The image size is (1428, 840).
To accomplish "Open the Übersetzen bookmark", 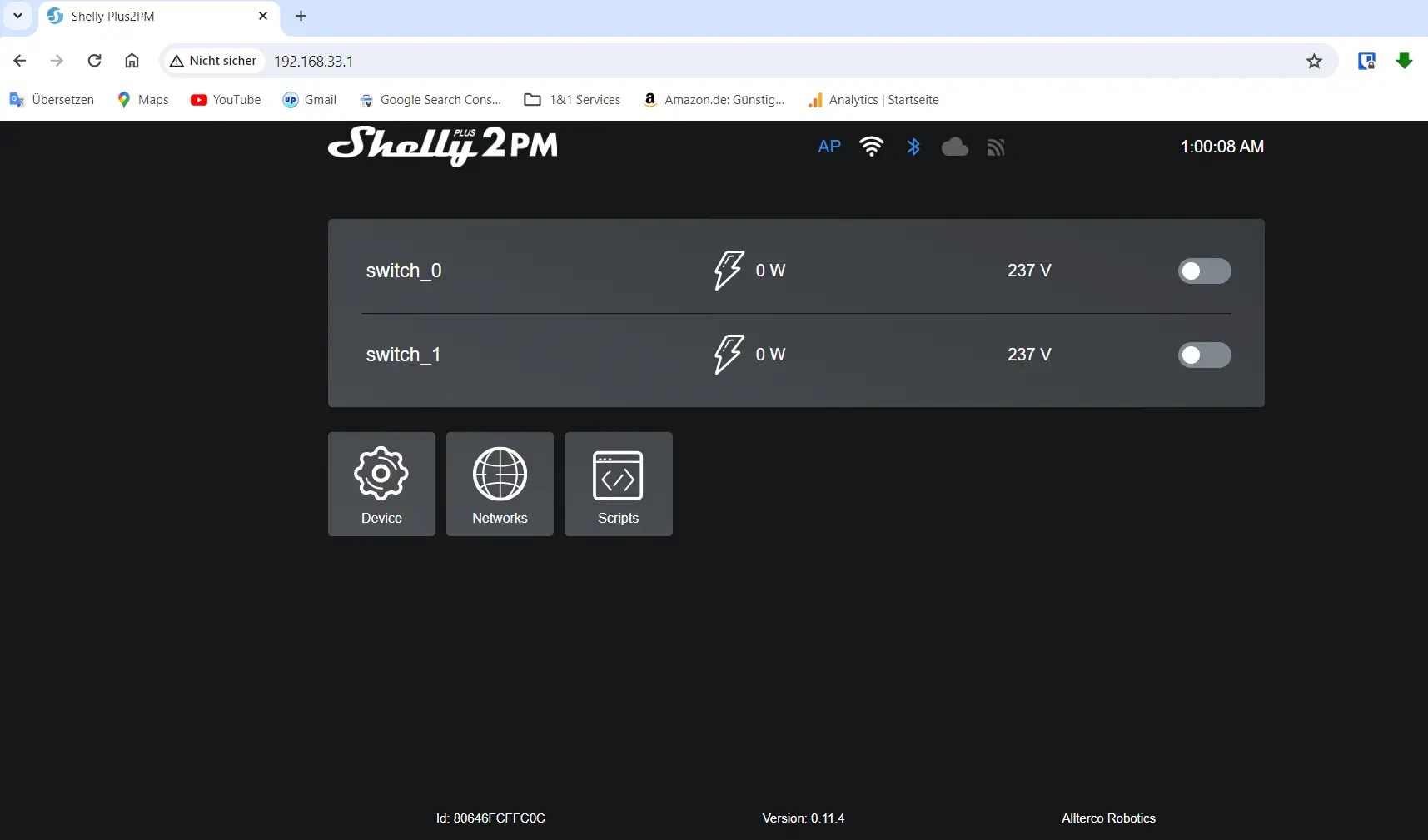I will click(52, 100).
